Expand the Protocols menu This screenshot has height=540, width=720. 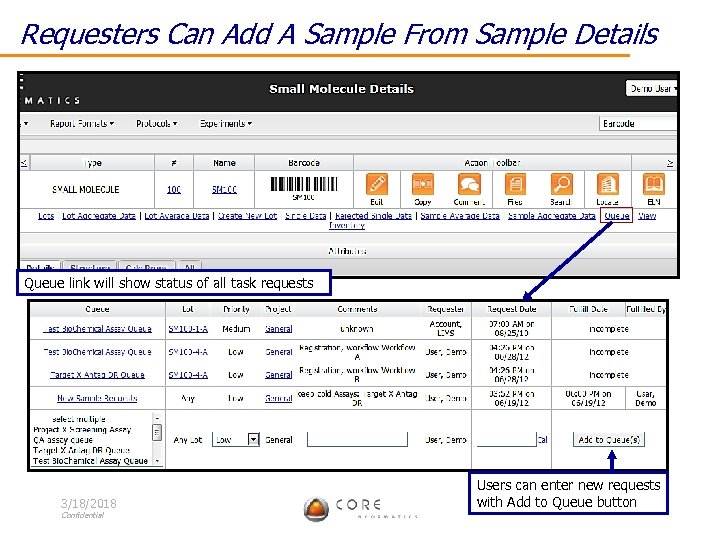pyautogui.click(x=156, y=124)
